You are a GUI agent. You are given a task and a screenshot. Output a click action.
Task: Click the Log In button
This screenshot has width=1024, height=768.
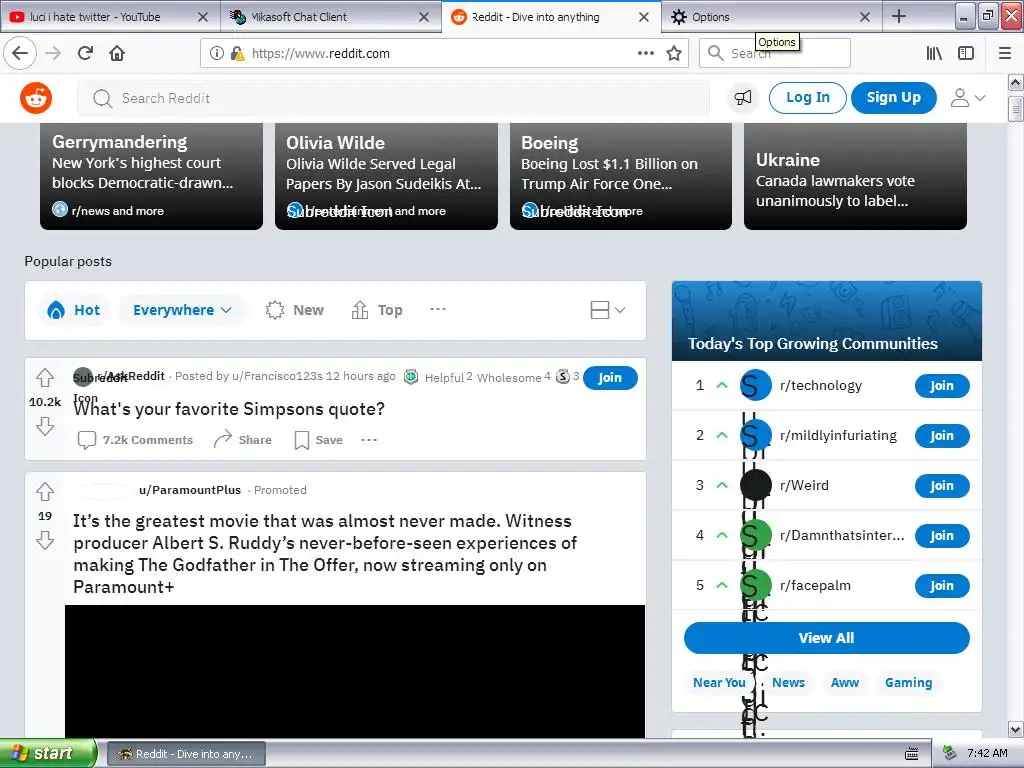click(808, 98)
